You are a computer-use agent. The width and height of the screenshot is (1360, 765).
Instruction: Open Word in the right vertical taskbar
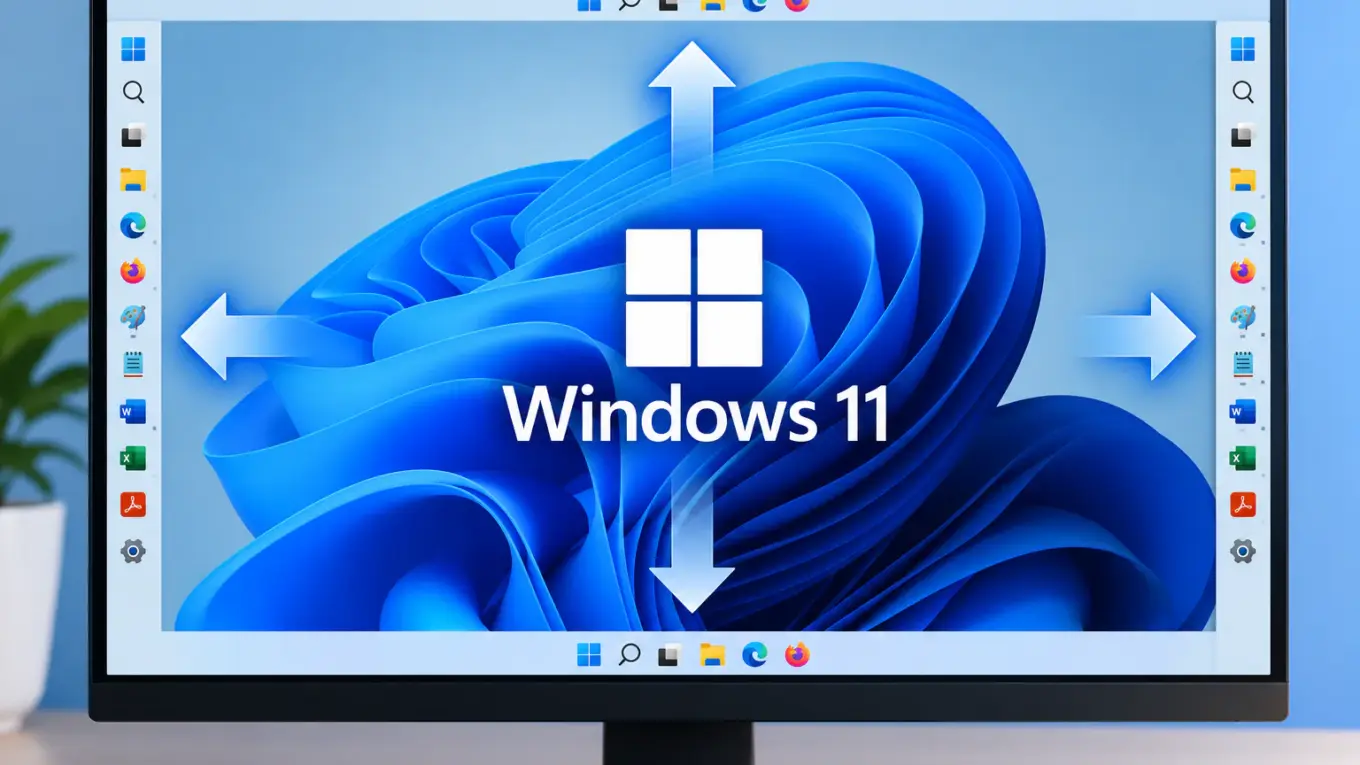1243,411
